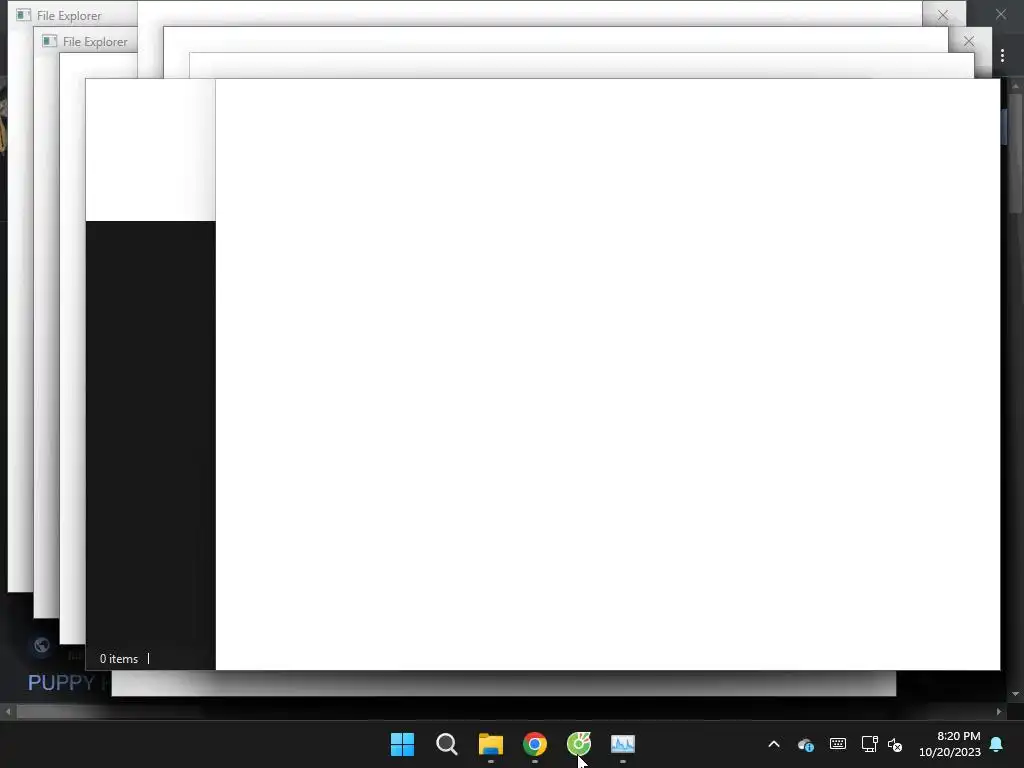The width and height of the screenshot is (1024, 768).
Task: Click the horizontal scrollbar thumb
Action: (x=110, y=711)
